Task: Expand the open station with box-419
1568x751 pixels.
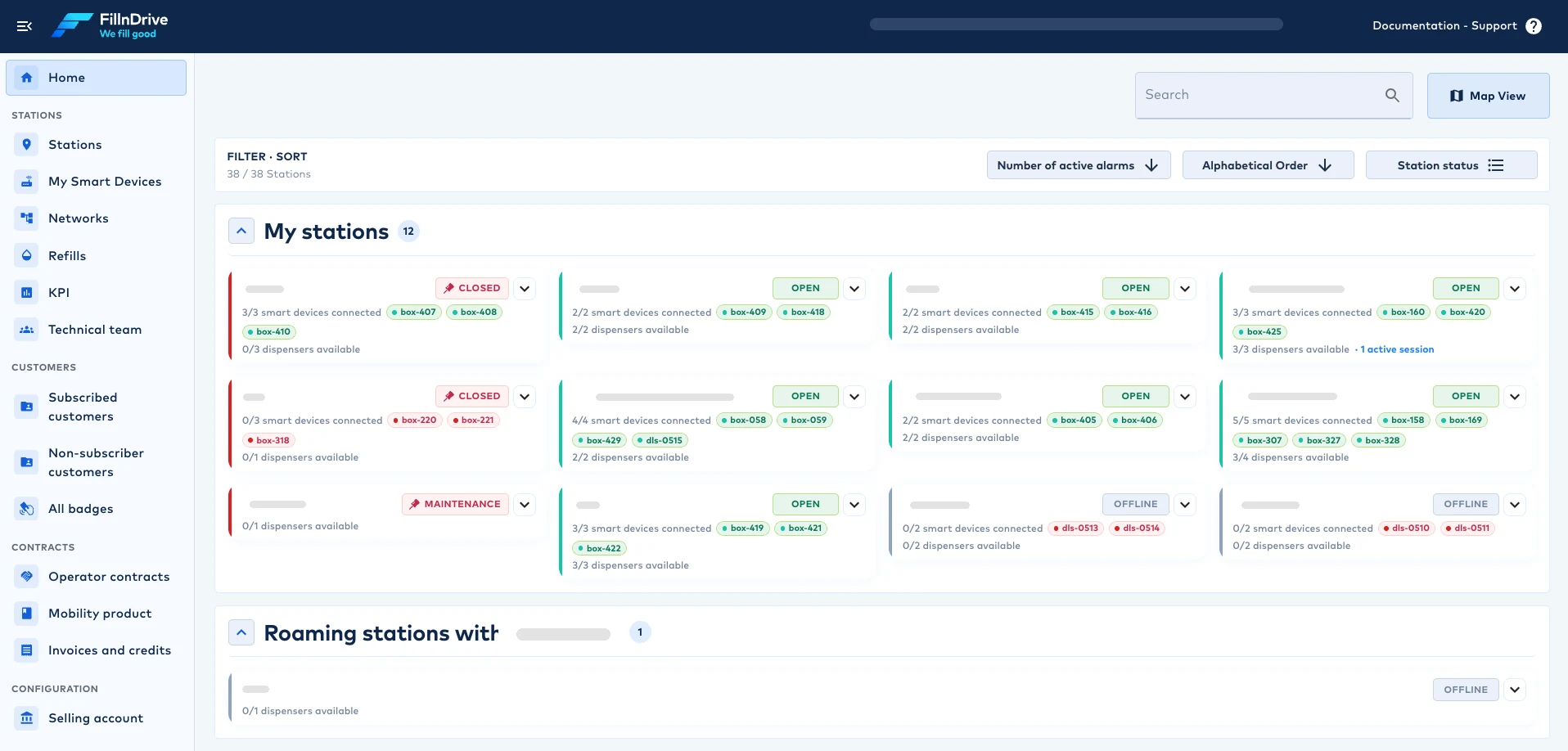Action: 854,505
